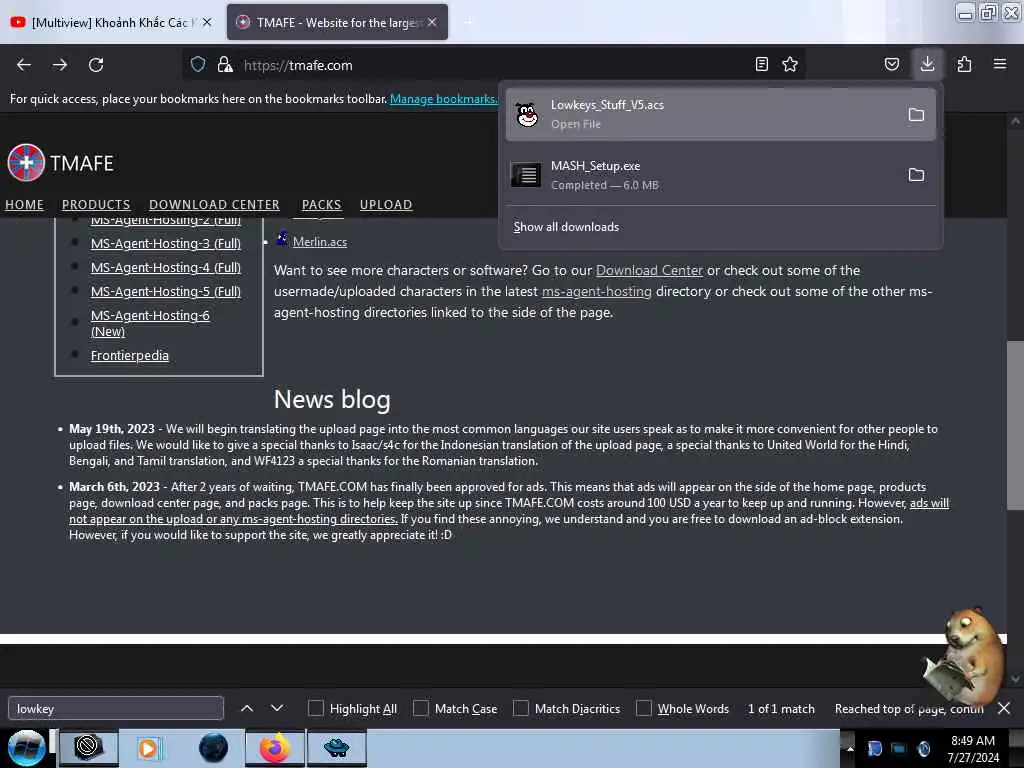Open the DOWNLOAD CENTER nav item
1024x768 pixels.
(214, 205)
